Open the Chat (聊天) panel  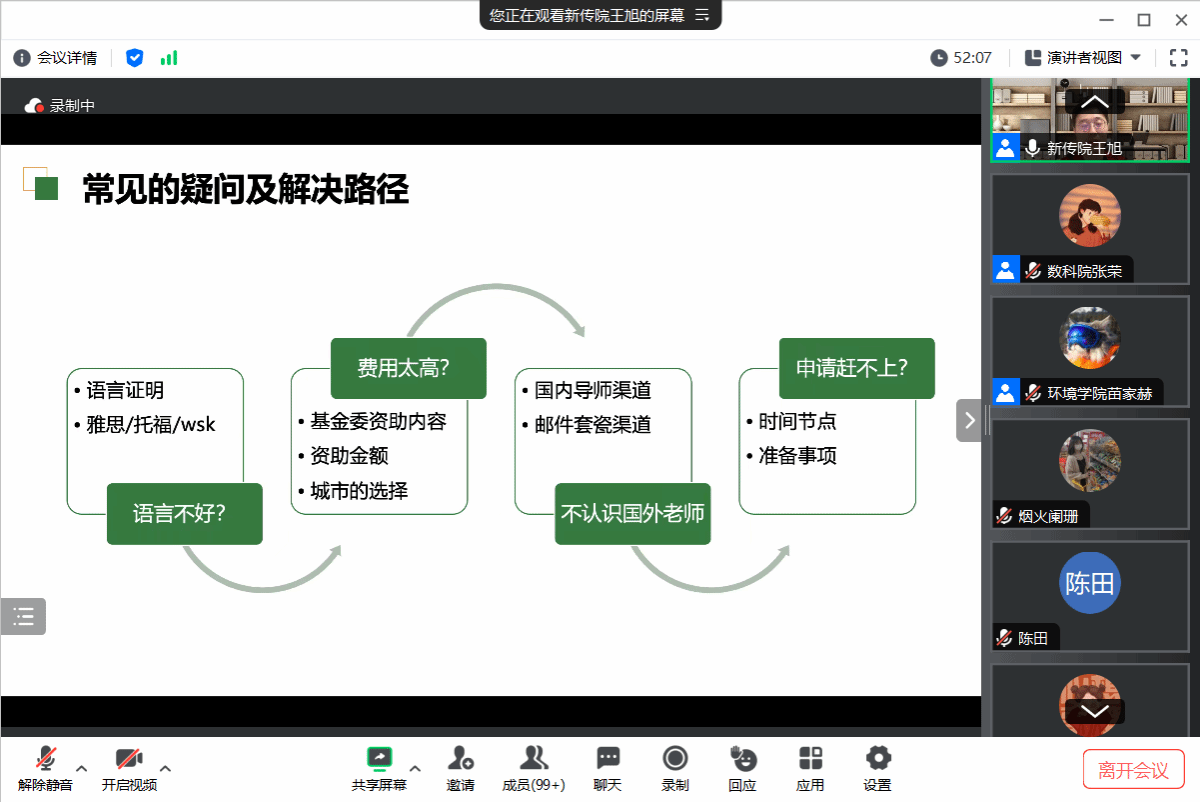(607, 767)
